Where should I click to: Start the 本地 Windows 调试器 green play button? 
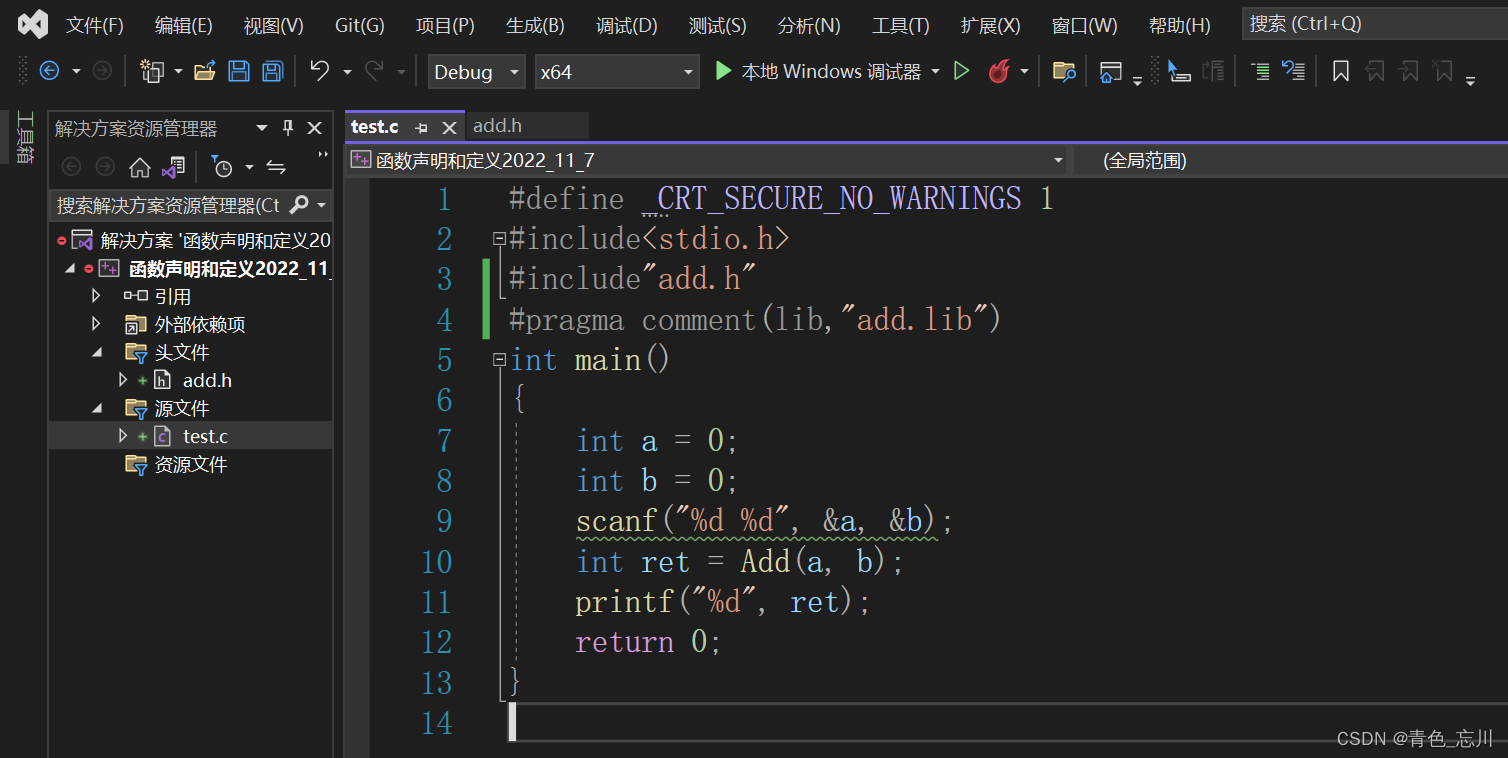(723, 71)
